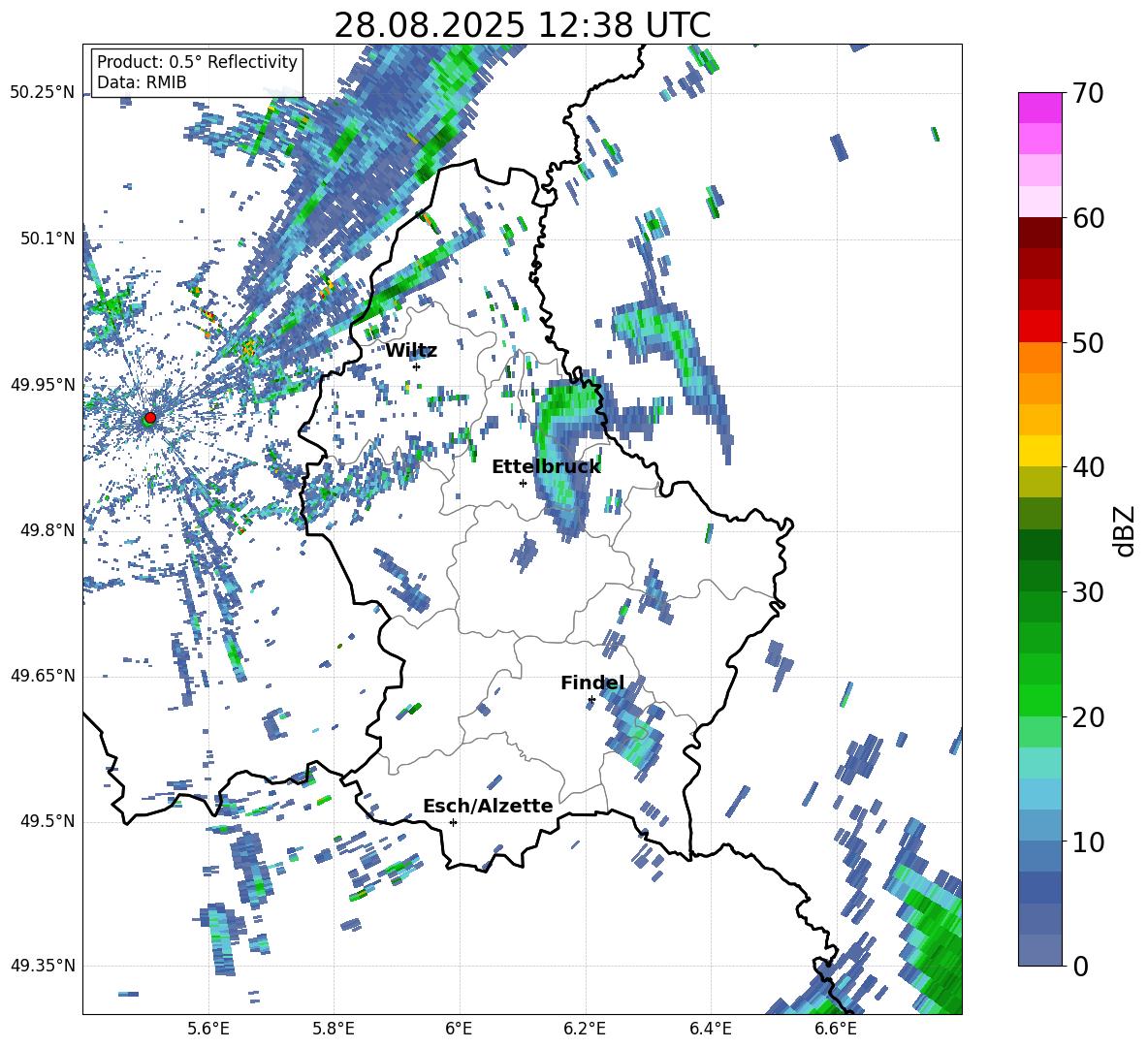
Task: Click the magenta top swatch of the colorbar
Action: [1039, 108]
